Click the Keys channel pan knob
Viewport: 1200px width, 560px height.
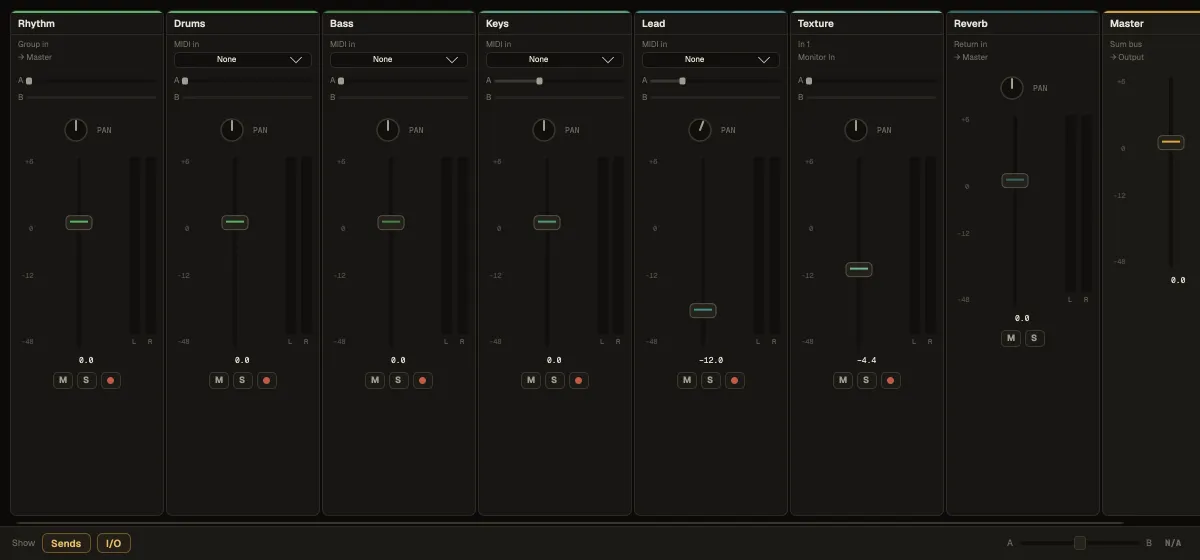(x=544, y=130)
